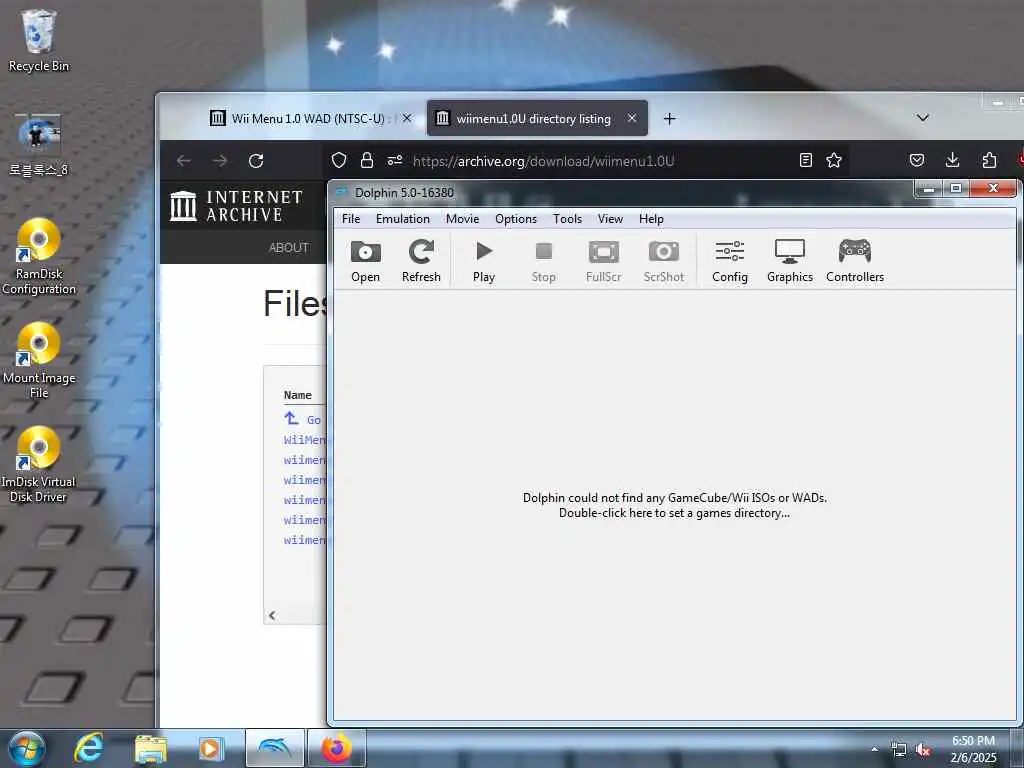
Task: Open site permissions icon in address bar
Action: 394,161
